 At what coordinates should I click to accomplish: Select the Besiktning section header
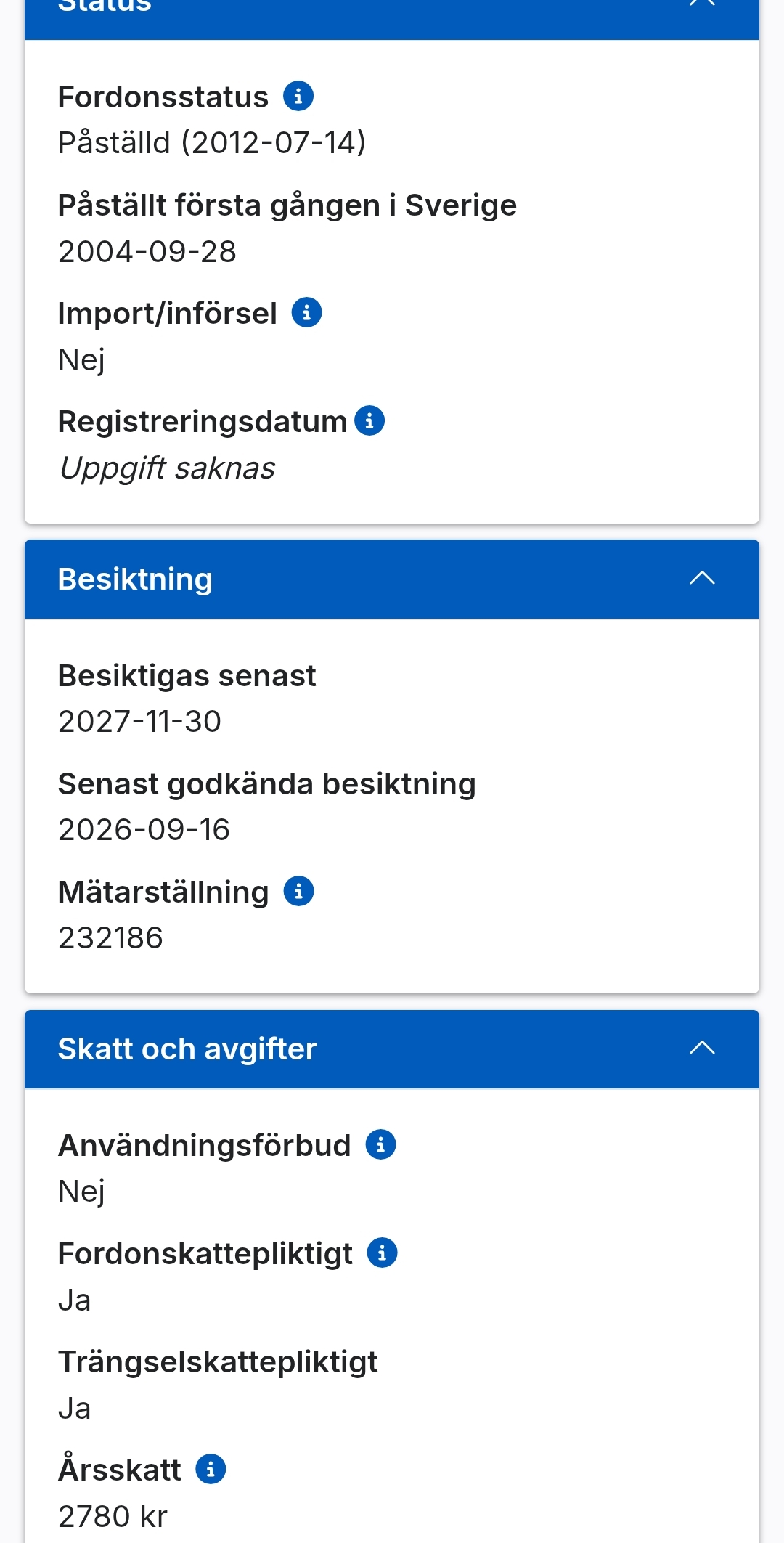tap(392, 579)
